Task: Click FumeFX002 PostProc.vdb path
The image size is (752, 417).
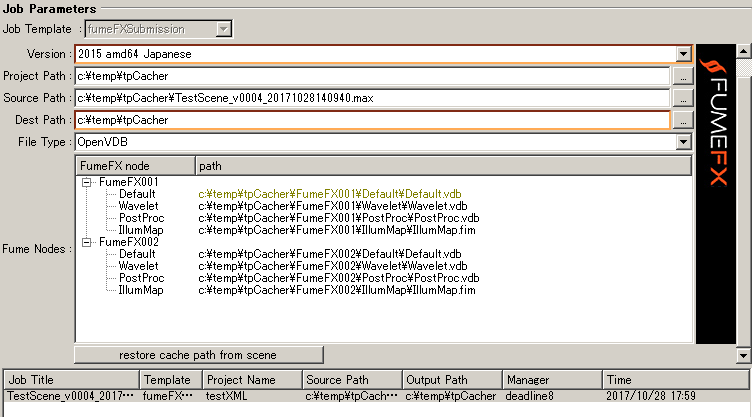Action: pos(339,278)
